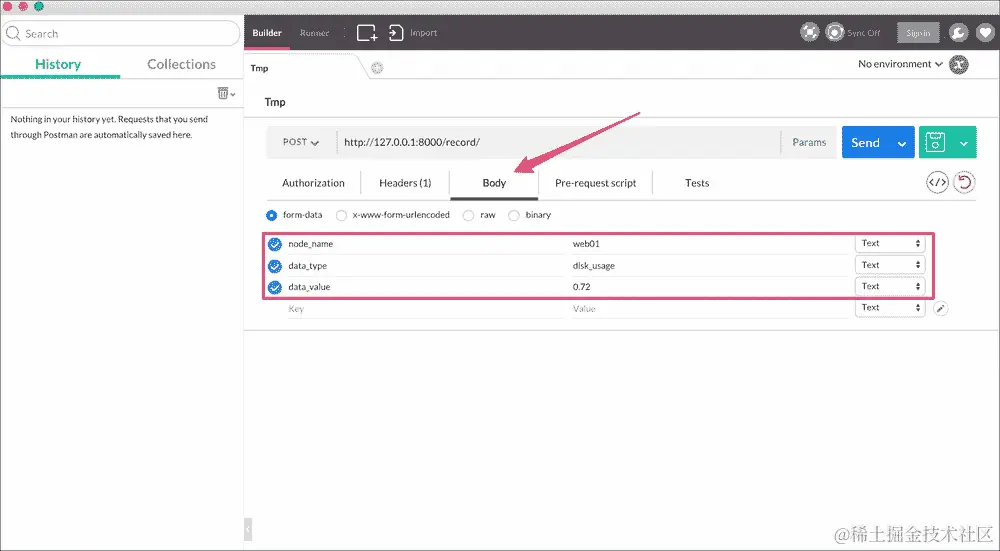
Task: Switch to Headers (1) tab
Action: point(405,183)
